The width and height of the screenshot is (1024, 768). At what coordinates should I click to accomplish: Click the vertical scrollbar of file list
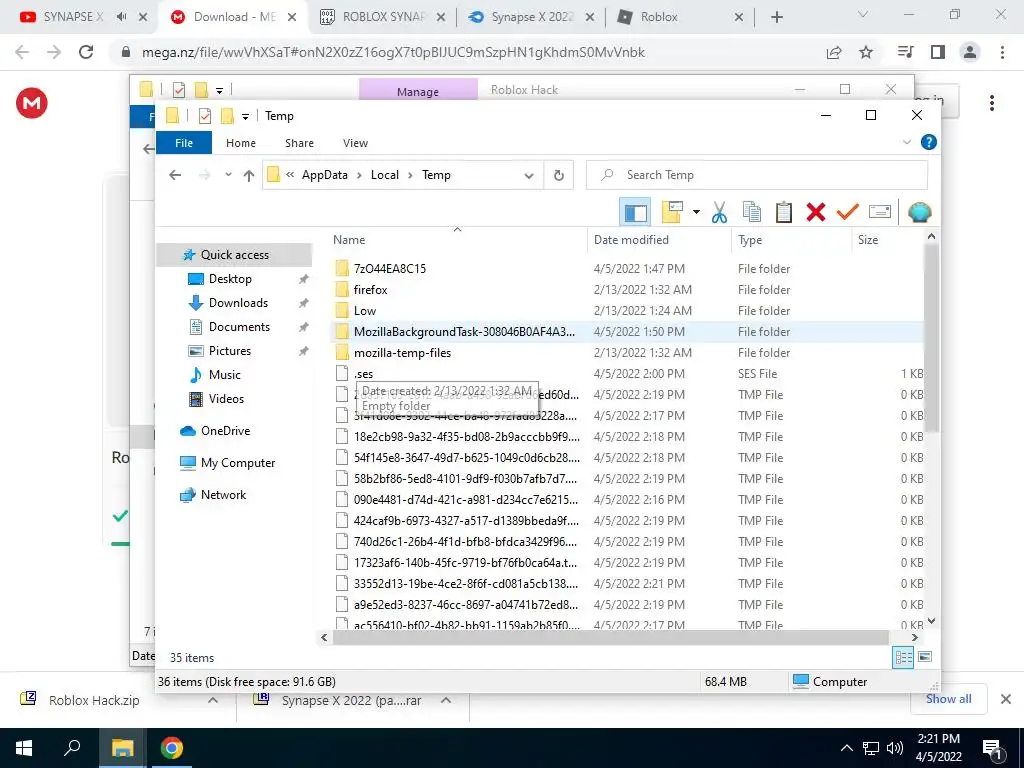932,336
